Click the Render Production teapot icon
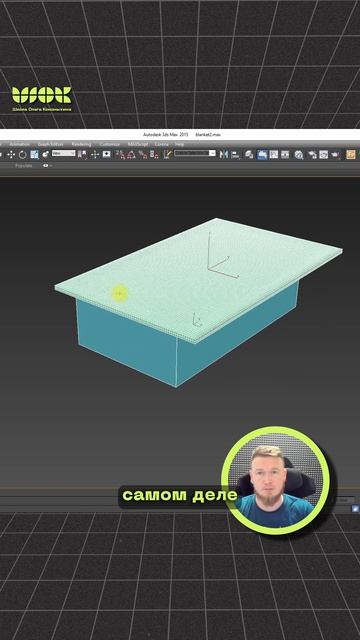Viewport: 360px width, 640px height. [335, 154]
